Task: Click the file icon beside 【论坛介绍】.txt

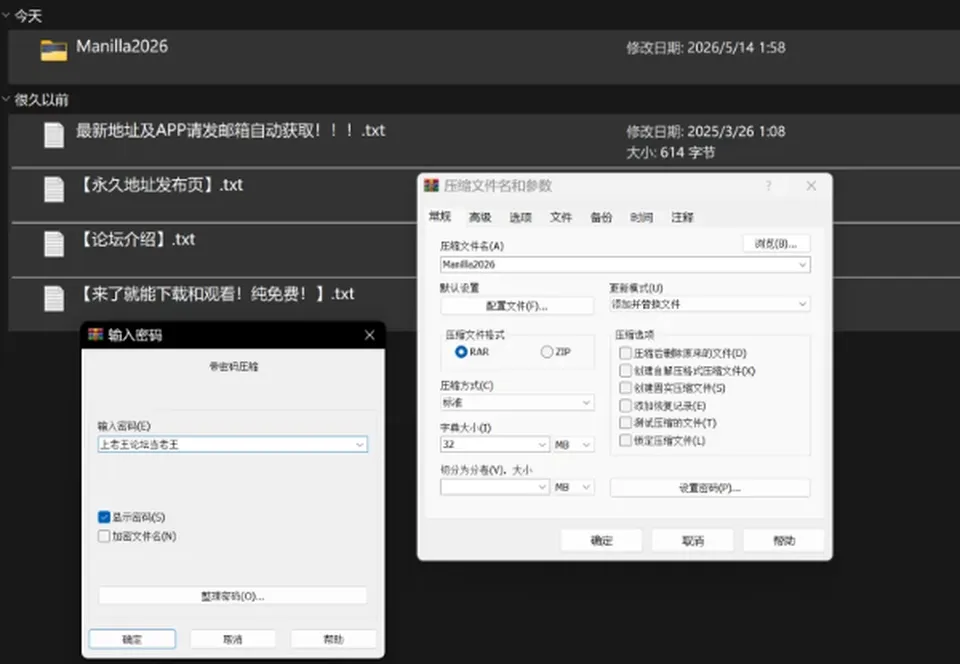Action: click(x=54, y=244)
